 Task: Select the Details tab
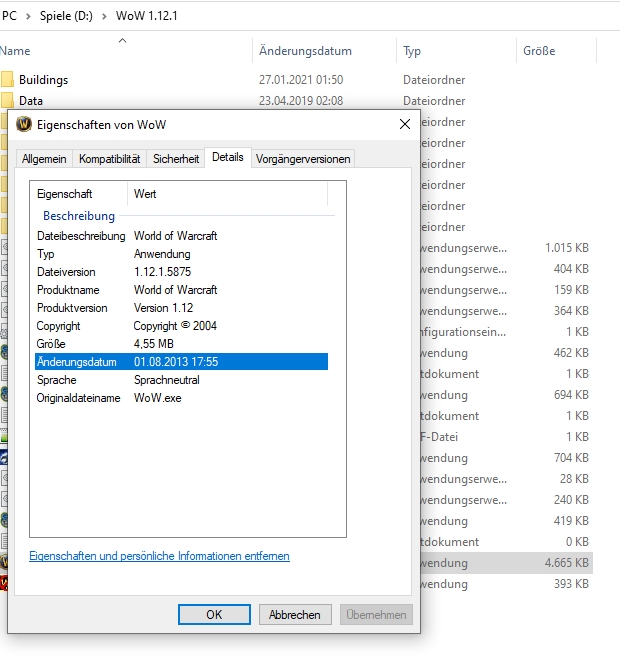(x=228, y=157)
